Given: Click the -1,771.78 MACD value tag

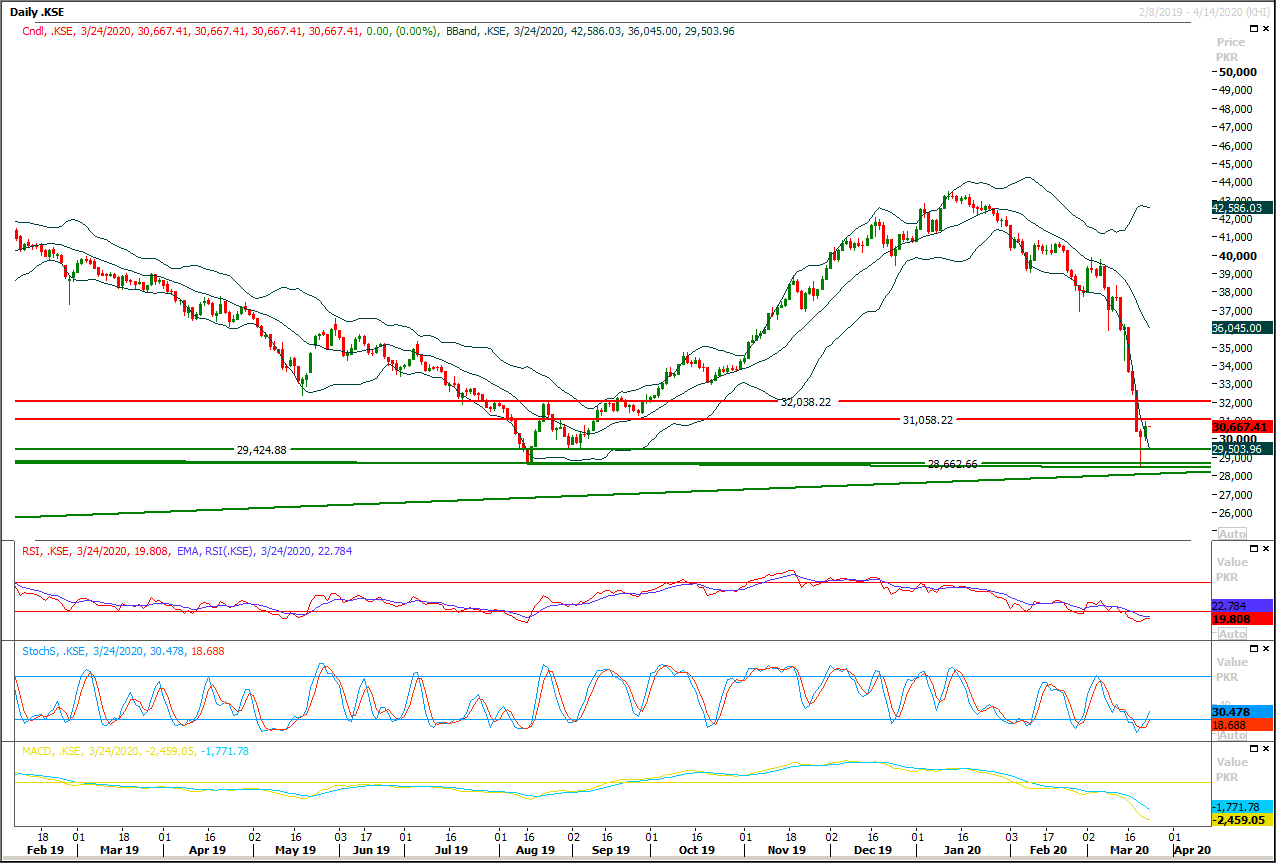Looking at the screenshot, I should [x=1241, y=806].
